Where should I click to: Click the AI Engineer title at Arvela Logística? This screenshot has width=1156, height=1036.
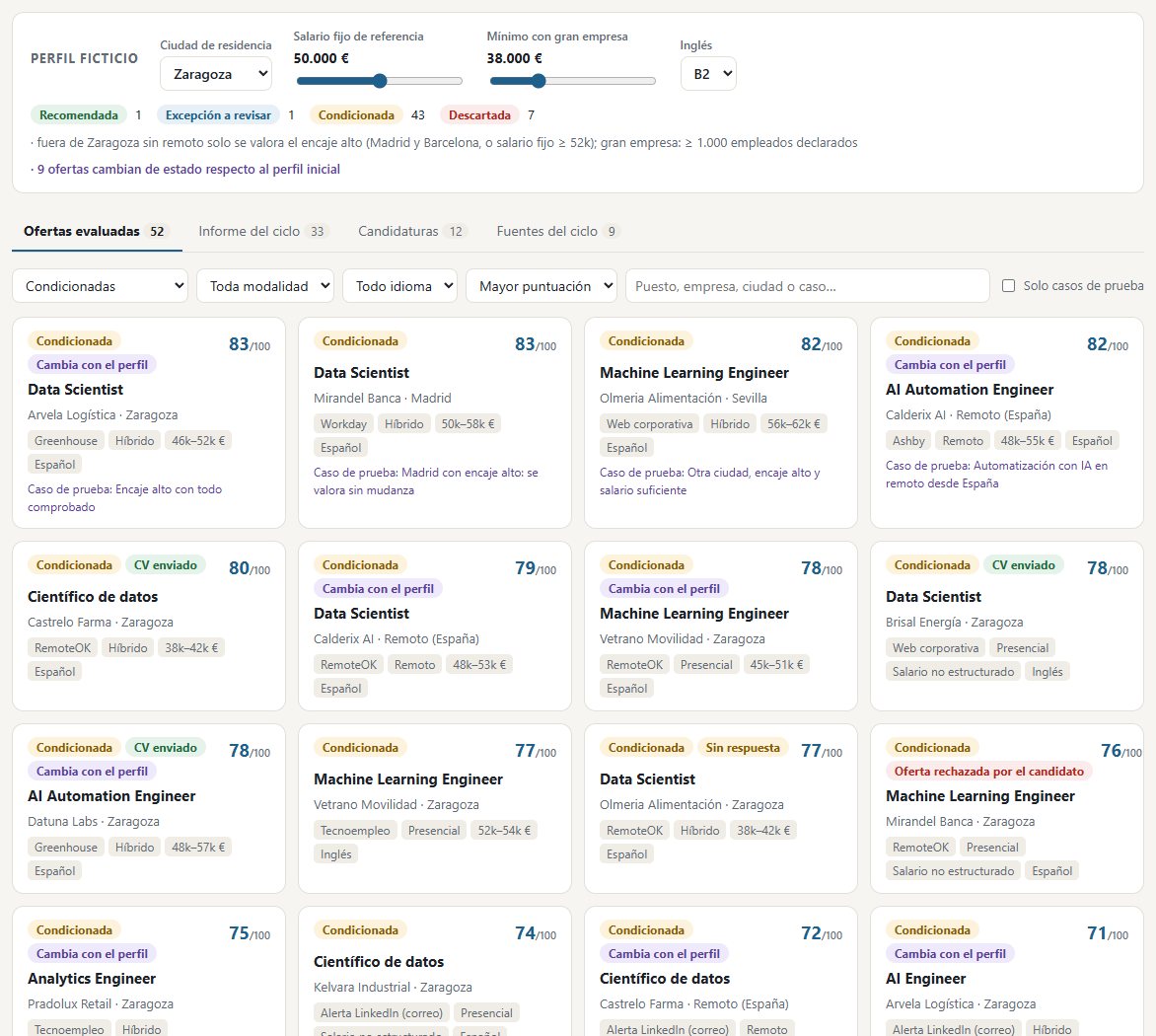pos(926,979)
